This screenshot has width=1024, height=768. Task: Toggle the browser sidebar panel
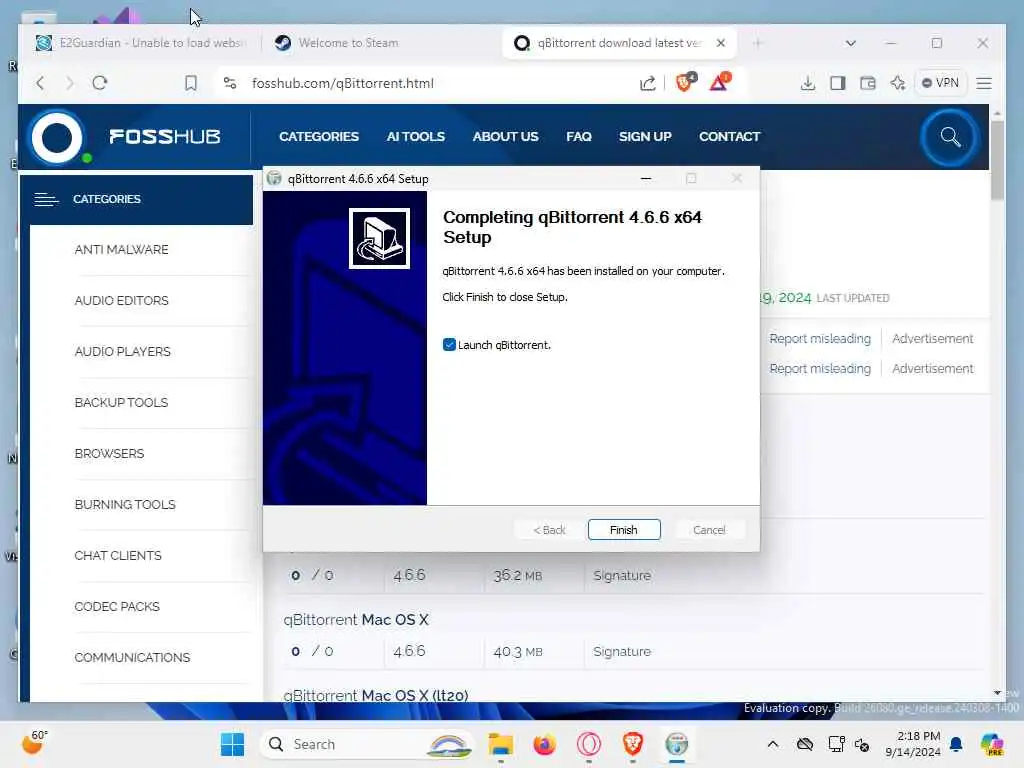838,83
